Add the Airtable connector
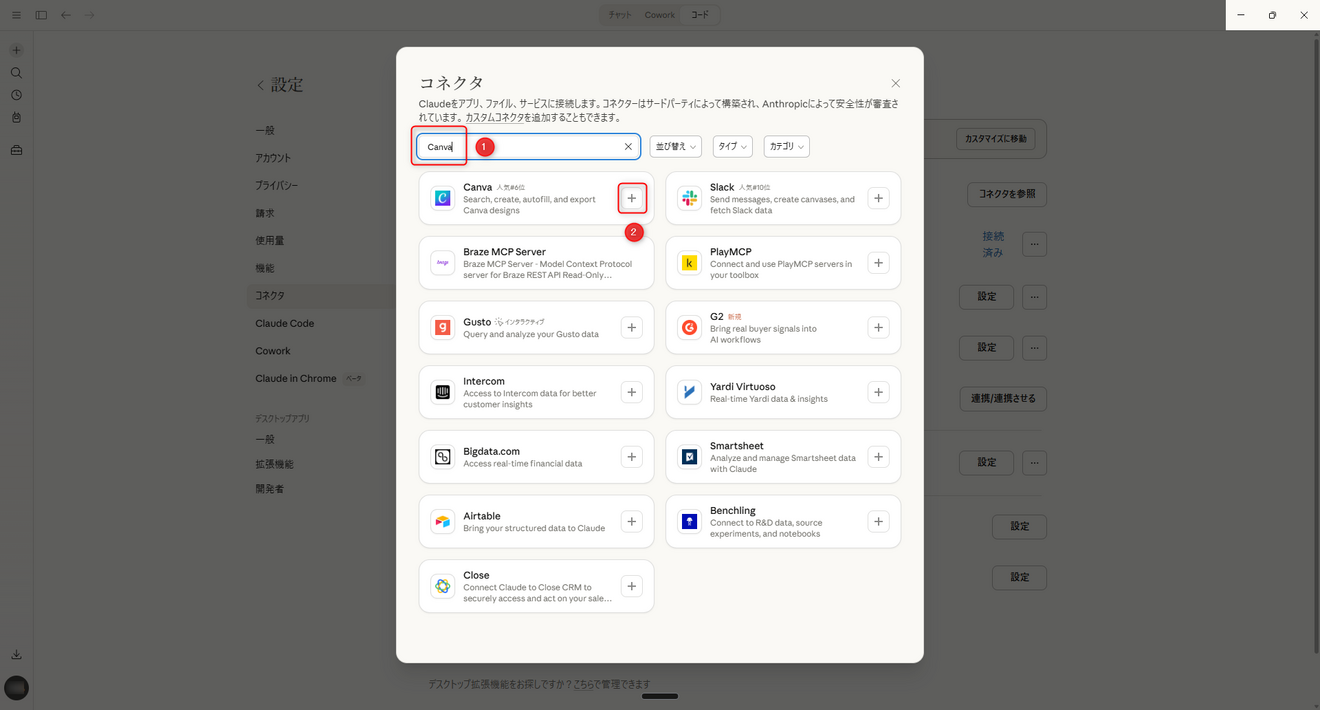The image size is (1320, 710). pos(632,521)
